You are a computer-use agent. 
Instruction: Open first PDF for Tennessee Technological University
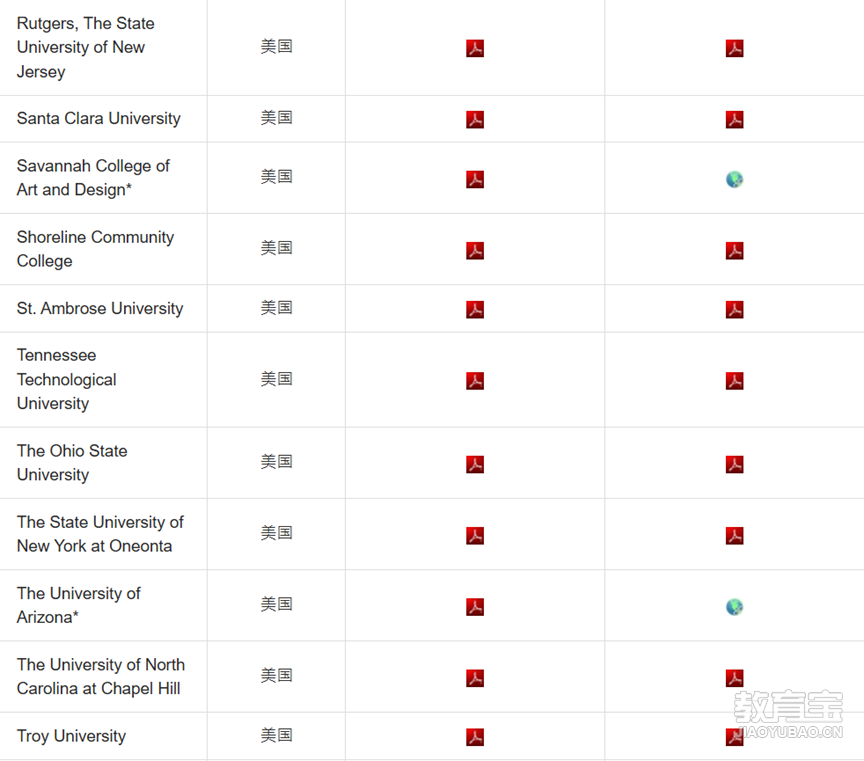click(475, 381)
